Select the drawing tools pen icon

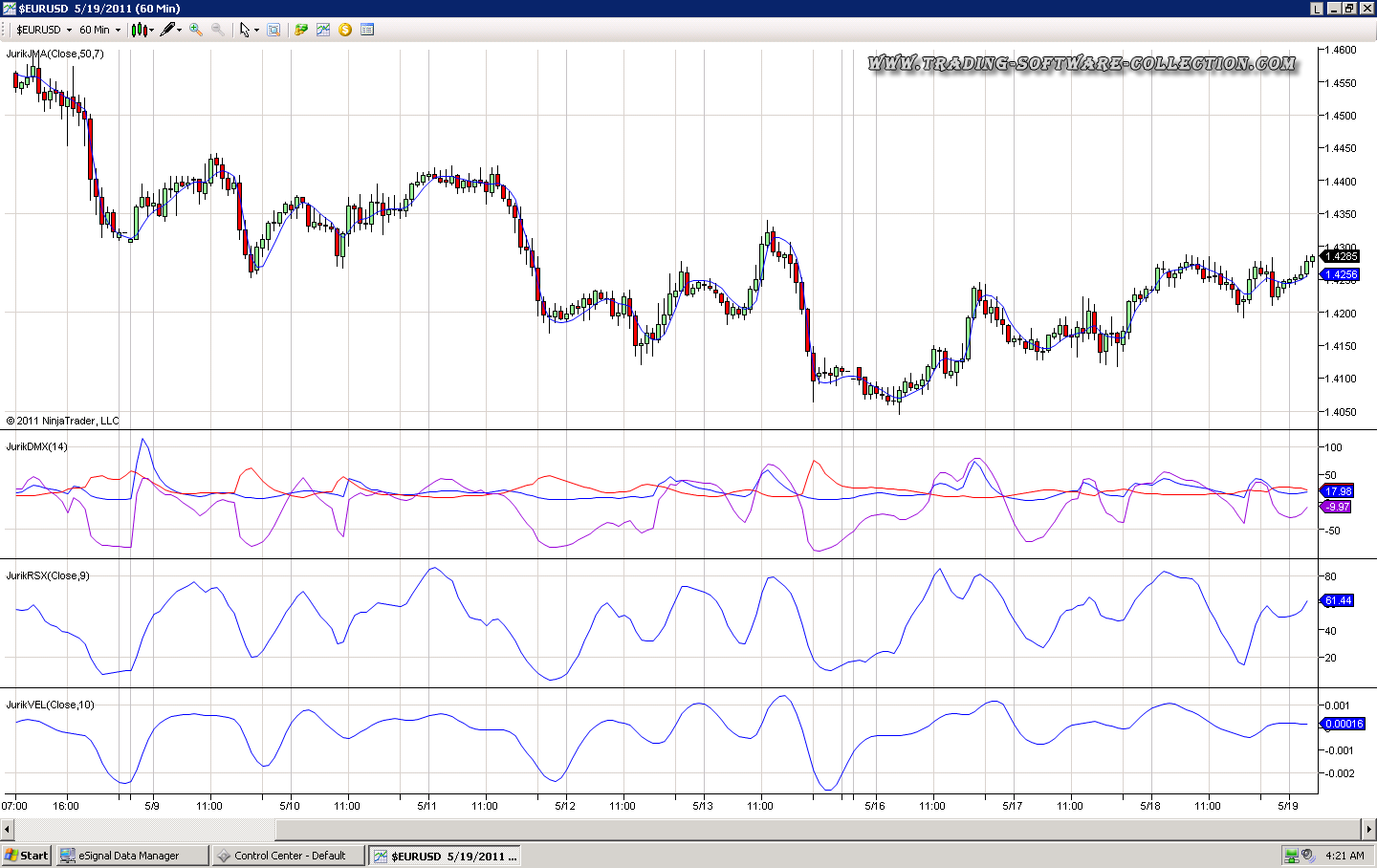(167, 30)
